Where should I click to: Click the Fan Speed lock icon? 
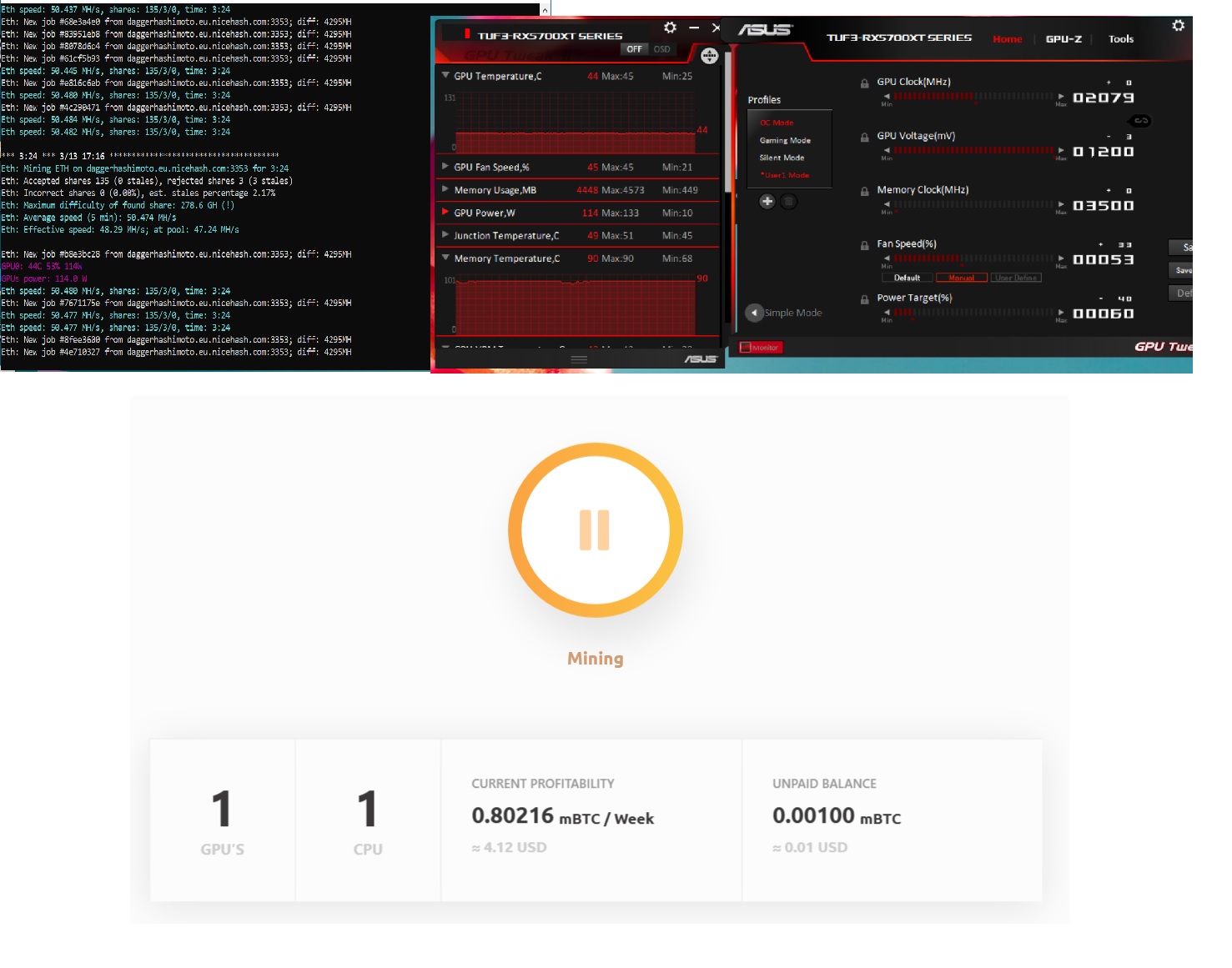[865, 246]
